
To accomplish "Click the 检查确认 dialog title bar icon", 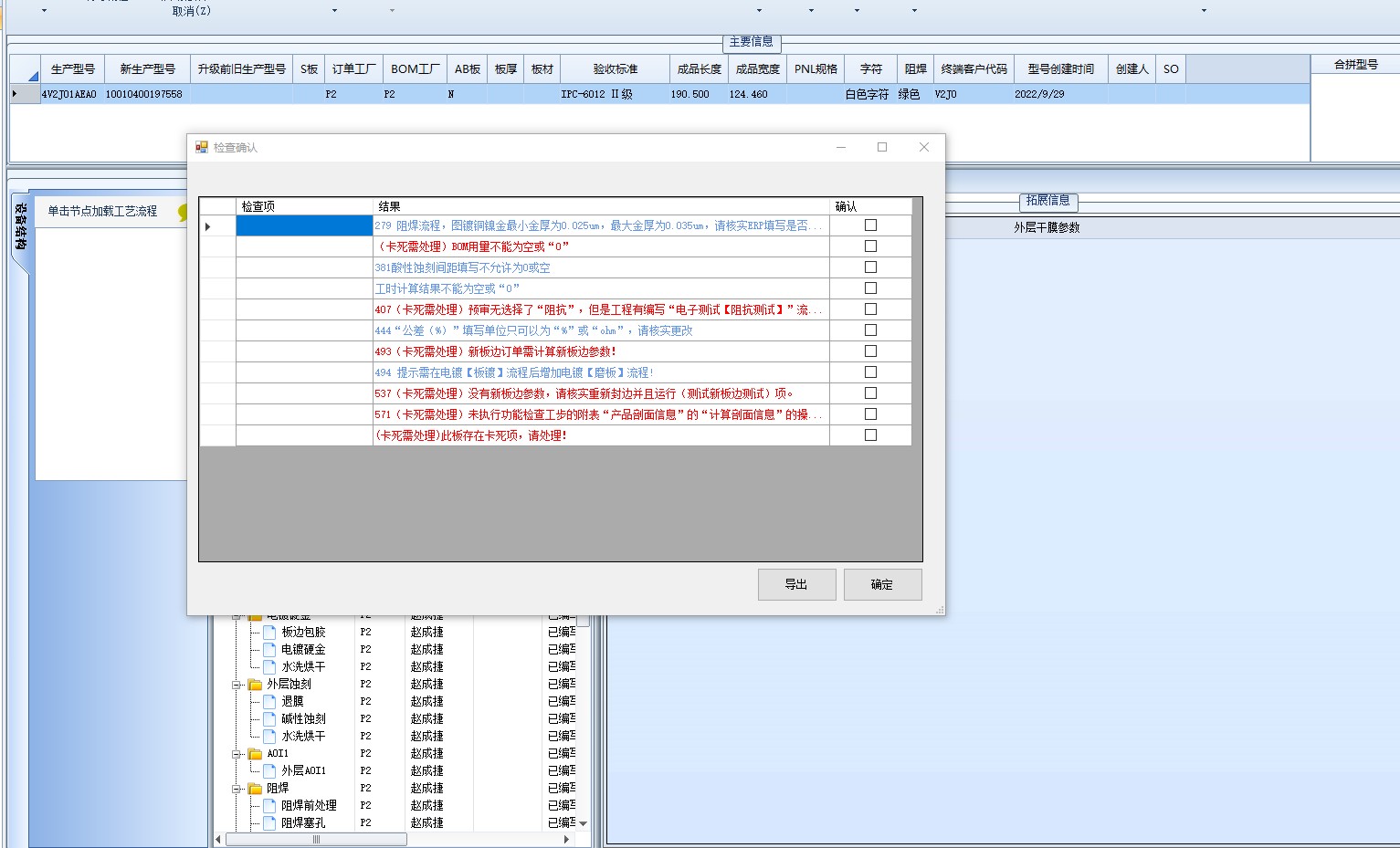I will 202,147.
